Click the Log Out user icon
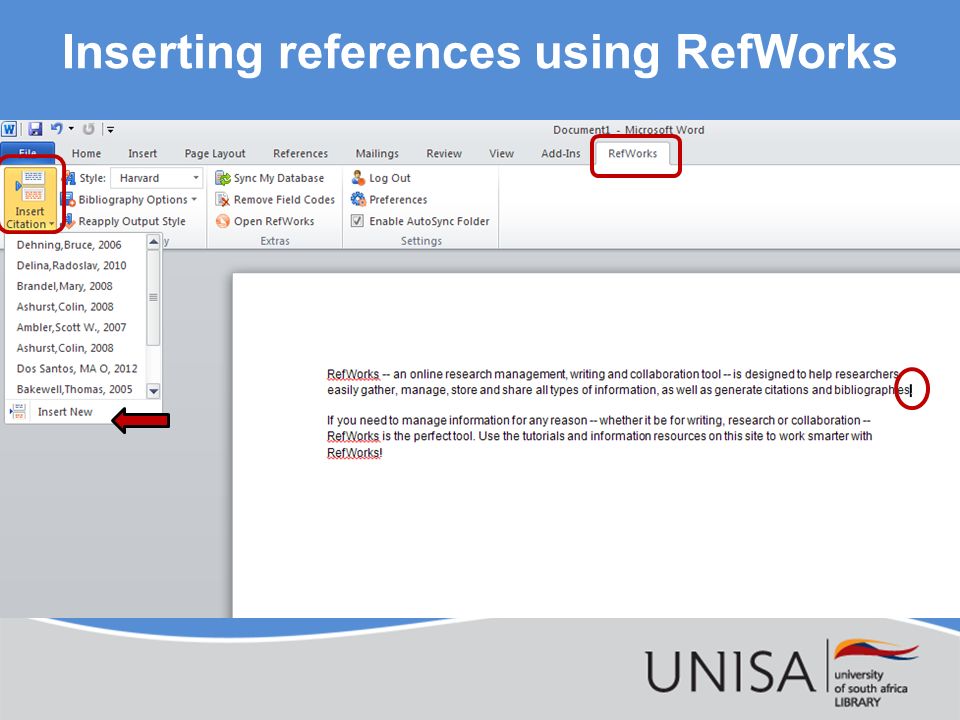 point(358,178)
